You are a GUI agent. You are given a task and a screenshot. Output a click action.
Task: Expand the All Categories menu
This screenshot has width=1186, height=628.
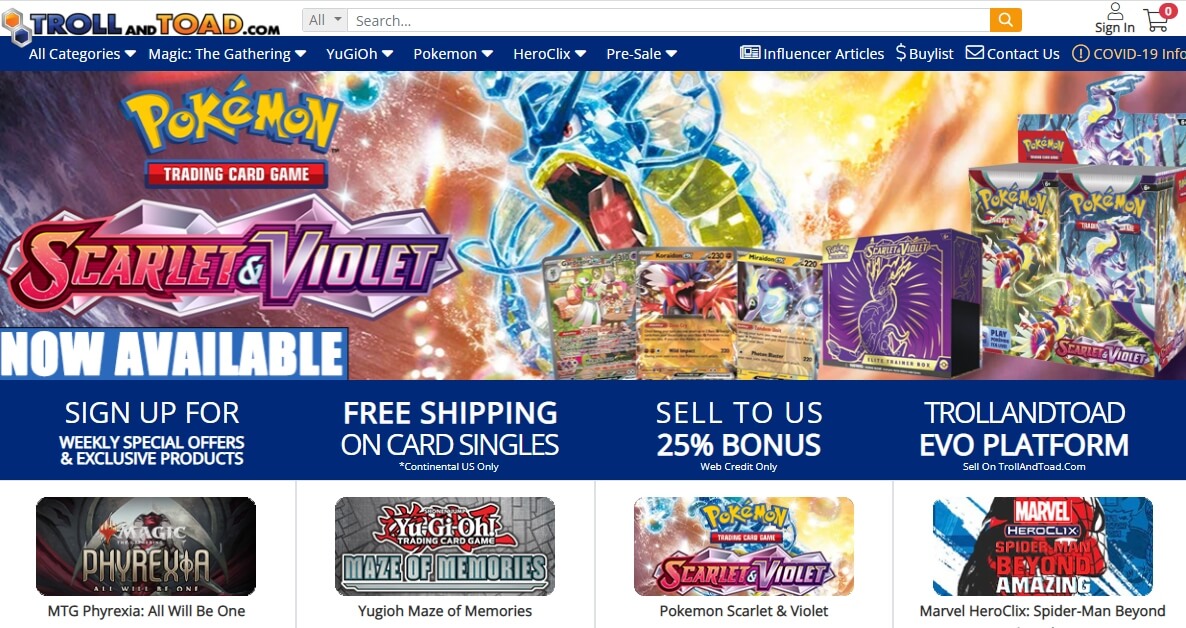(x=82, y=54)
